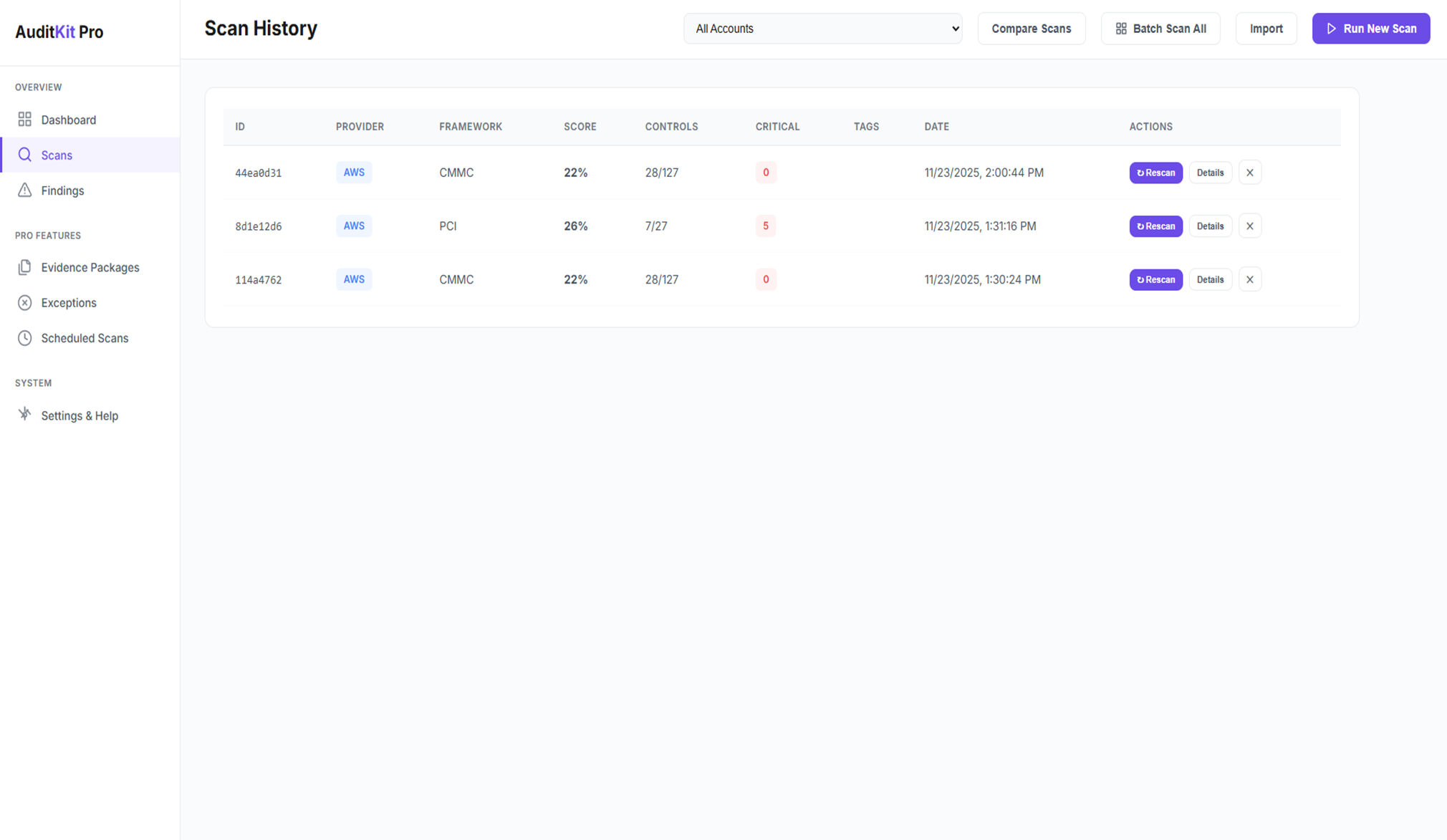Viewport: 1447px width, 840px height.
Task: Click the Batch Scan All button
Action: [x=1160, y=29]
